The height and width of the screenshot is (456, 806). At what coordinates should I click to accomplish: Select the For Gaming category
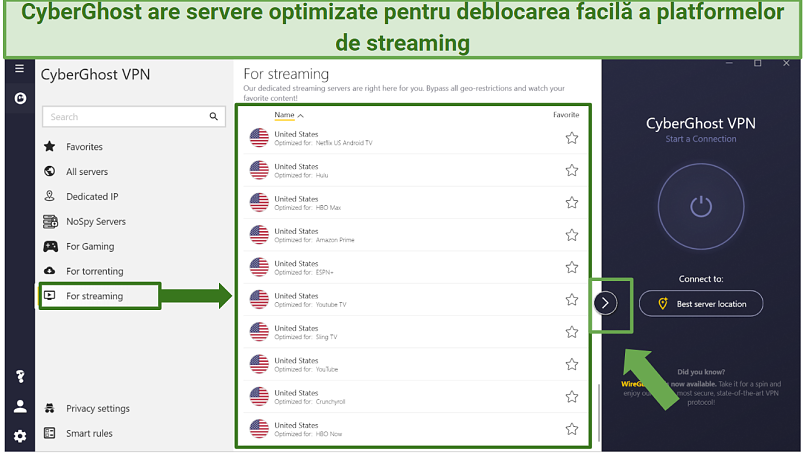point(90,246)
